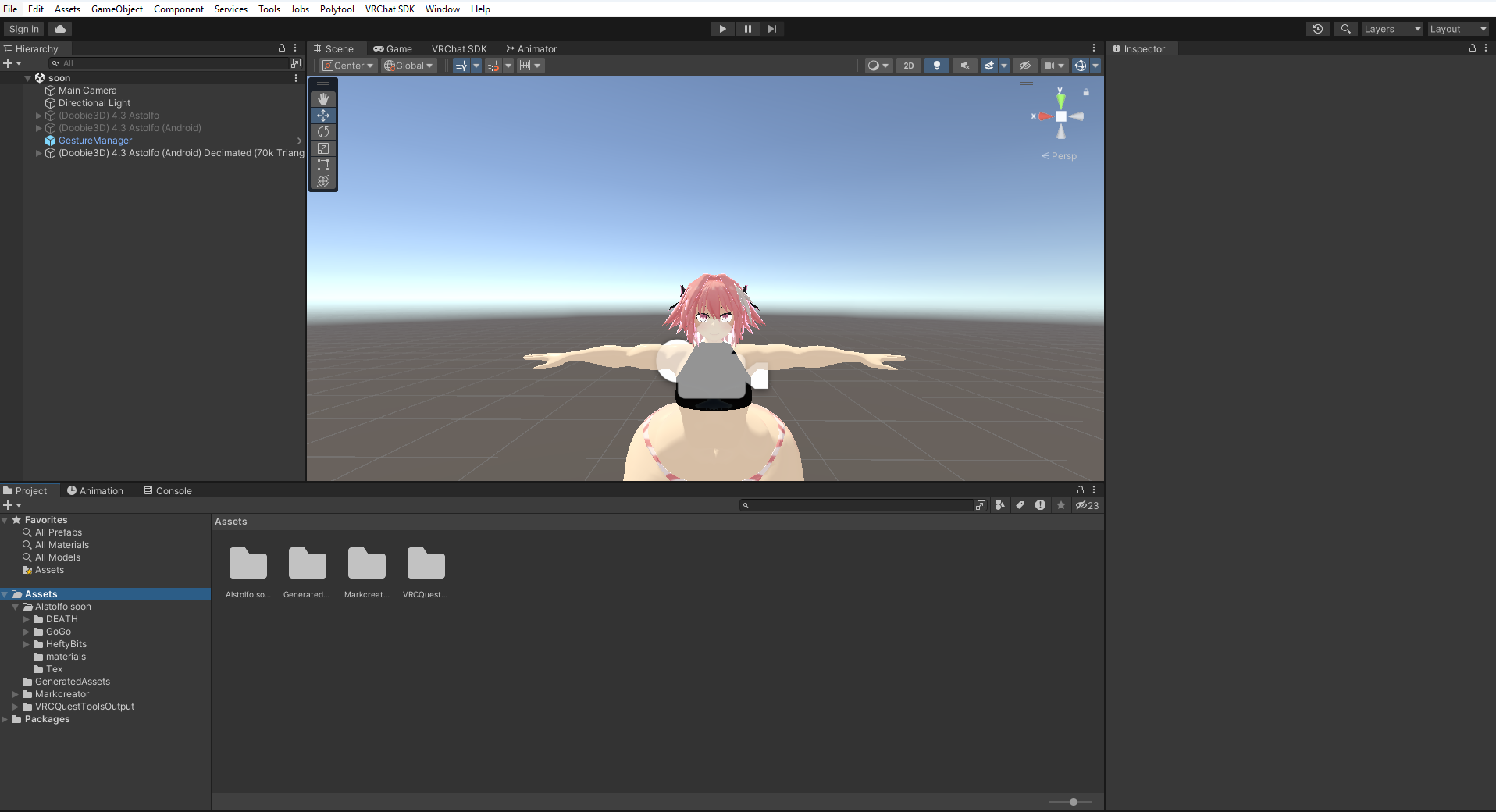Open GestureManager prefab arrow
The image size is (1496, 812).
pos(299,141)
